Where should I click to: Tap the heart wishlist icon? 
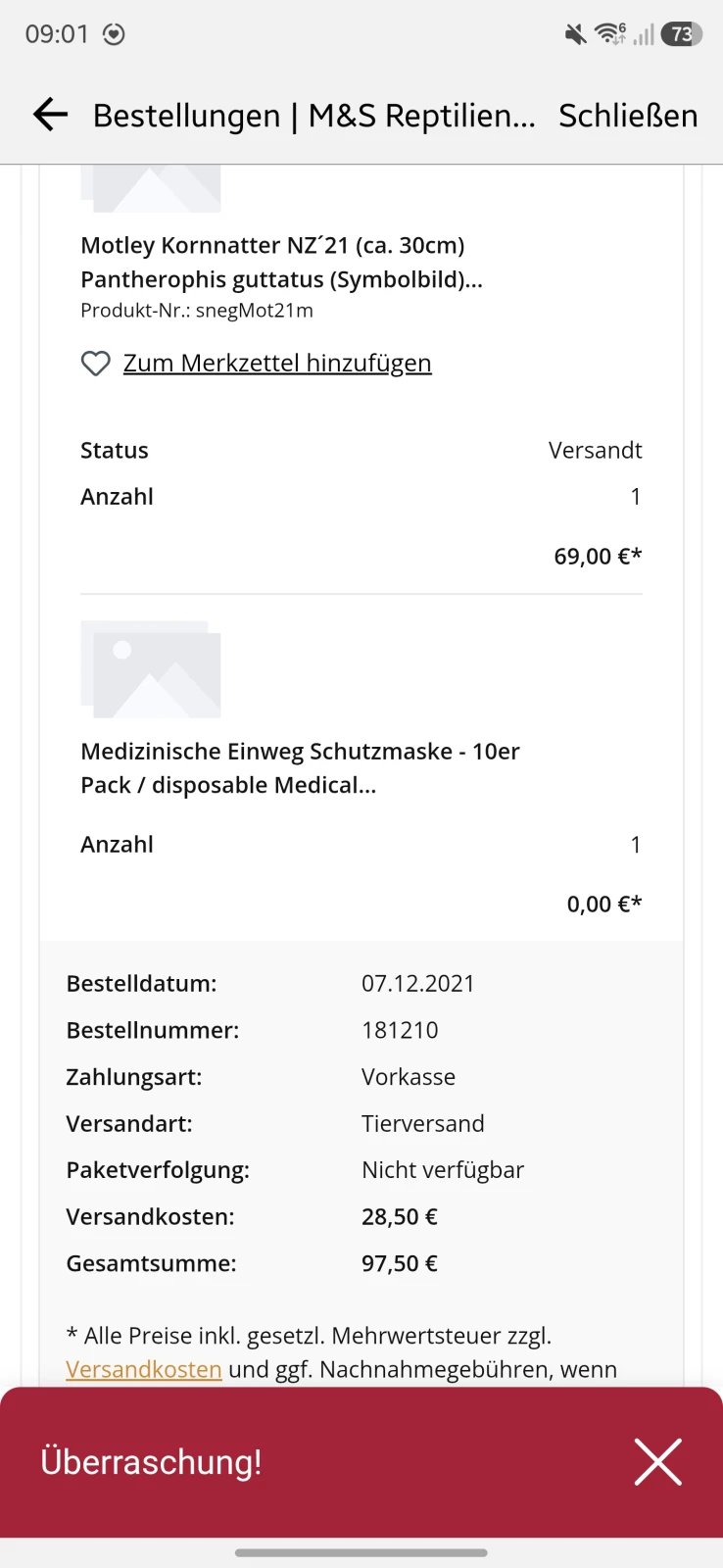[95, 364]
